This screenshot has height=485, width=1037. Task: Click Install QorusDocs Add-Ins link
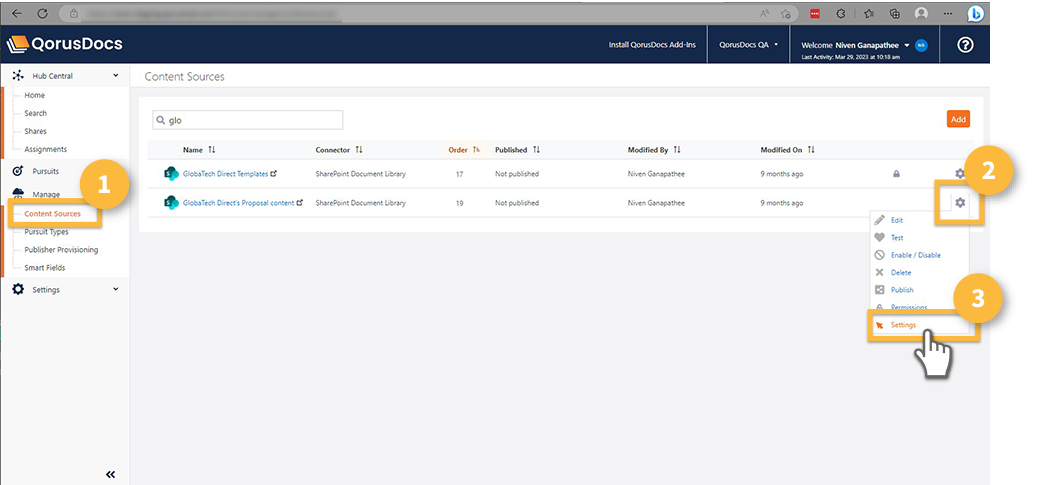(x=652, y=45)
